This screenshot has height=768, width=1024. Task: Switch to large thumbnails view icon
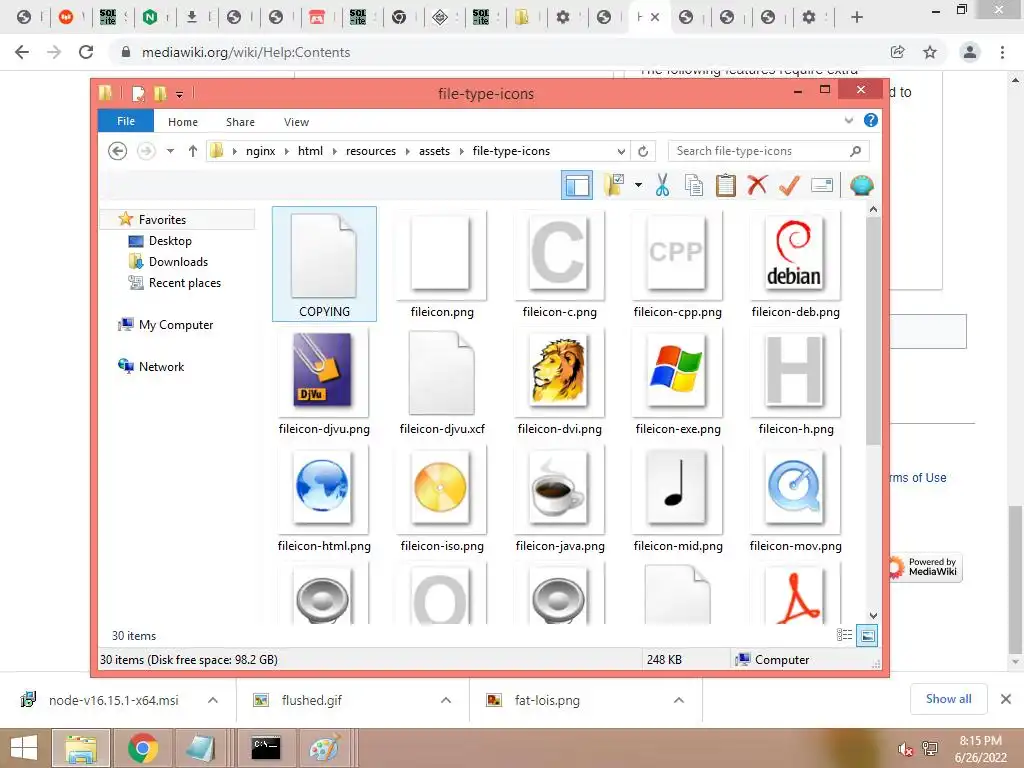(x=867, y=635)
